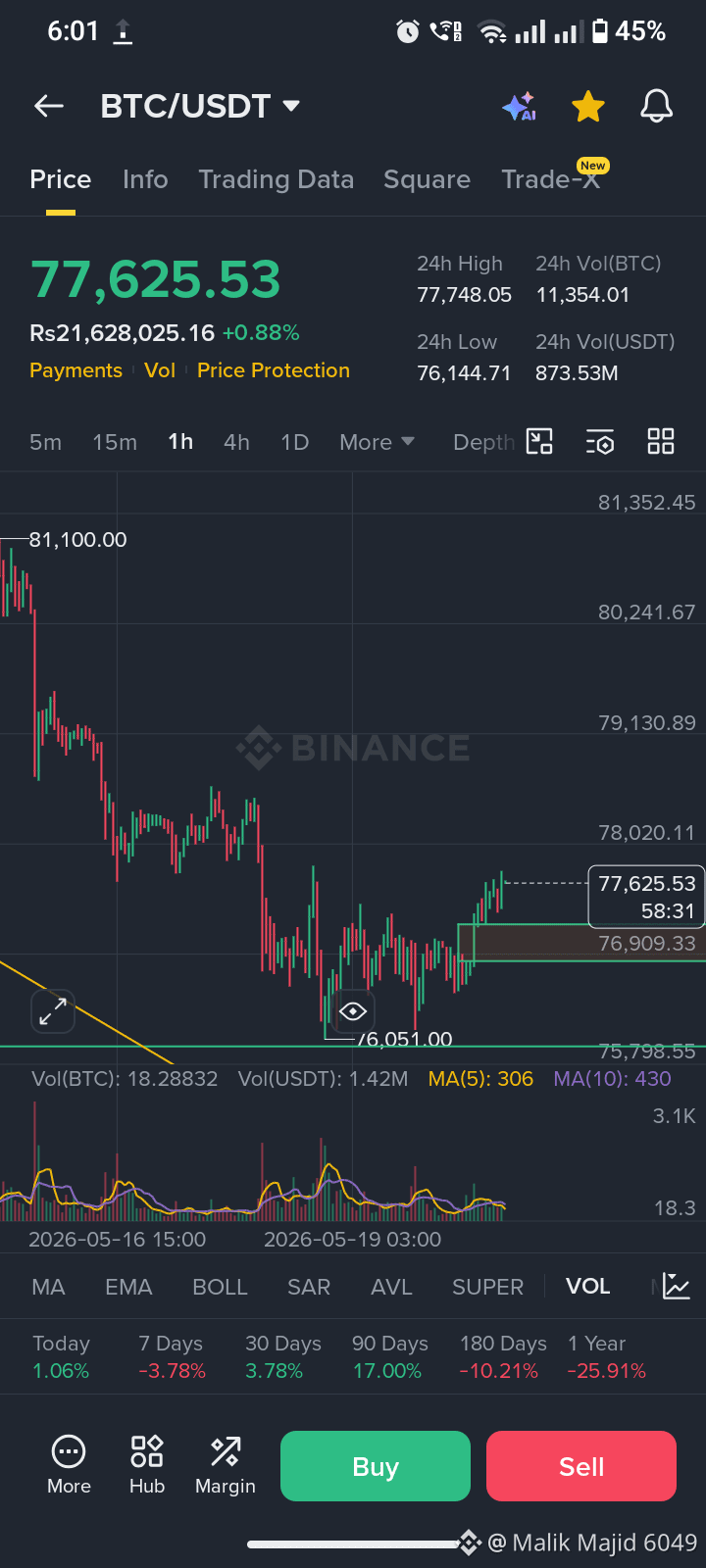Tap the 7 Days -3.78% performance
This screenshot has width=706, height=1568.
[172, 1357]
